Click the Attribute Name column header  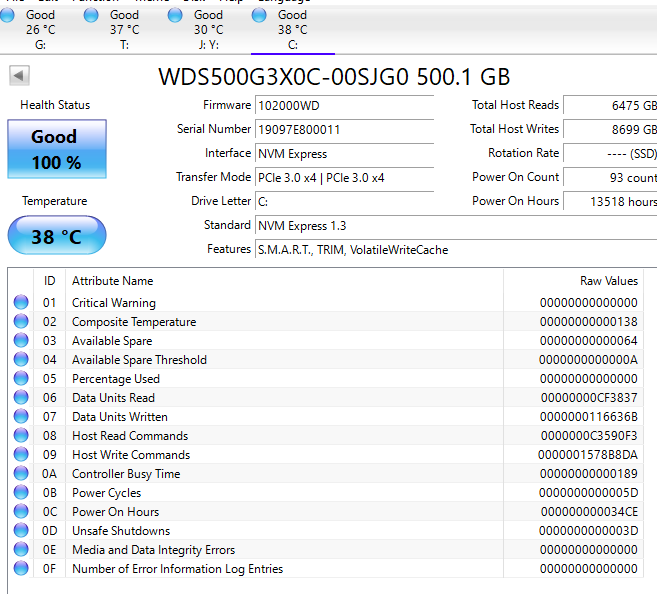(284, 281)
